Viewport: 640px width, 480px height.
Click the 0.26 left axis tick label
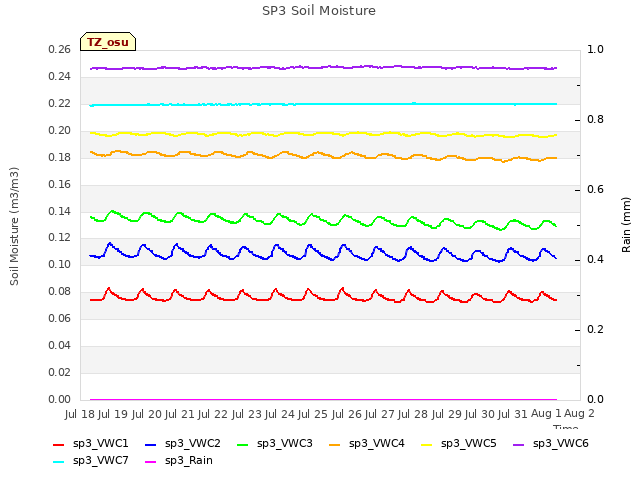(60, 50)
